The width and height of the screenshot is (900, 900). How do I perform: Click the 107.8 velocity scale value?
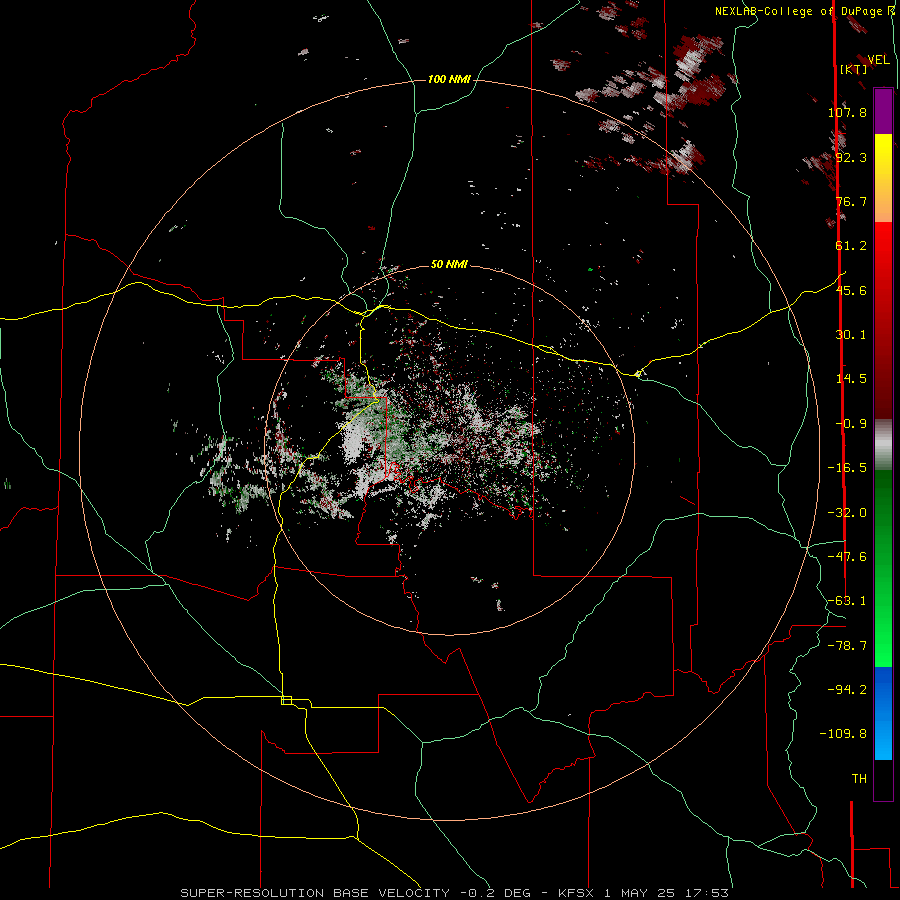847,112
